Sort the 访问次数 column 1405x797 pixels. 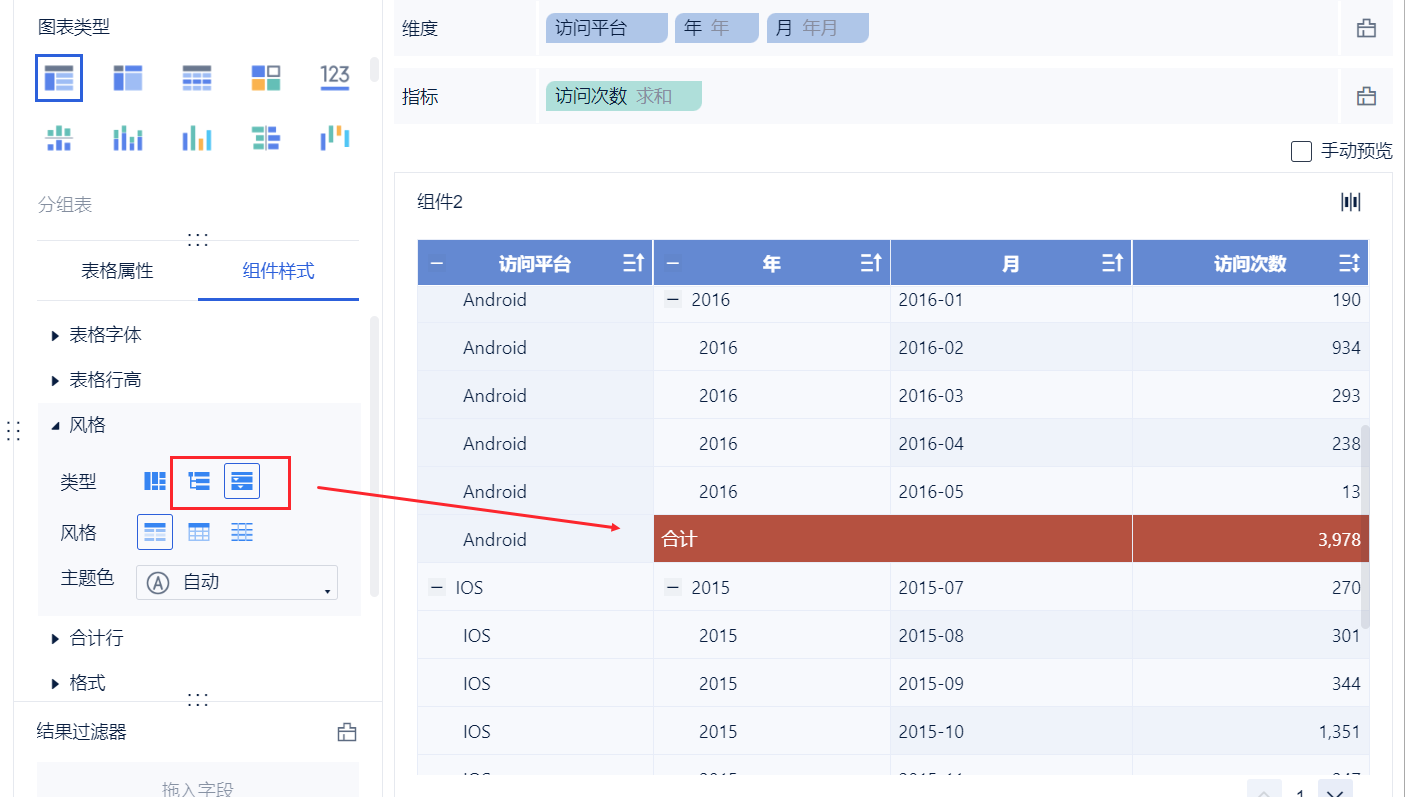[1349, 264]
